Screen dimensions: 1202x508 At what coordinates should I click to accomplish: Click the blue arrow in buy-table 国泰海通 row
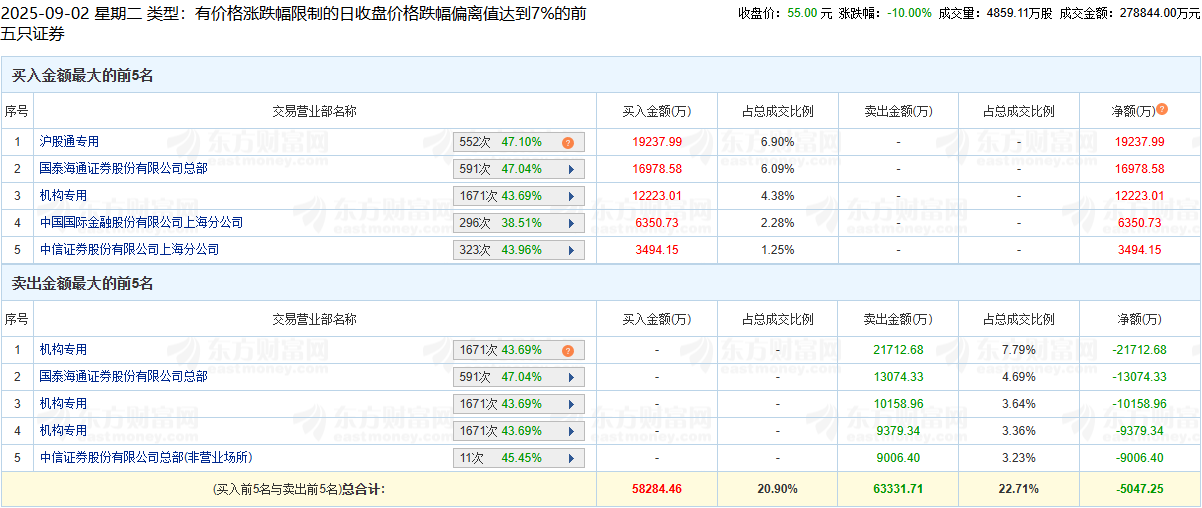click(x=571, y=170)
